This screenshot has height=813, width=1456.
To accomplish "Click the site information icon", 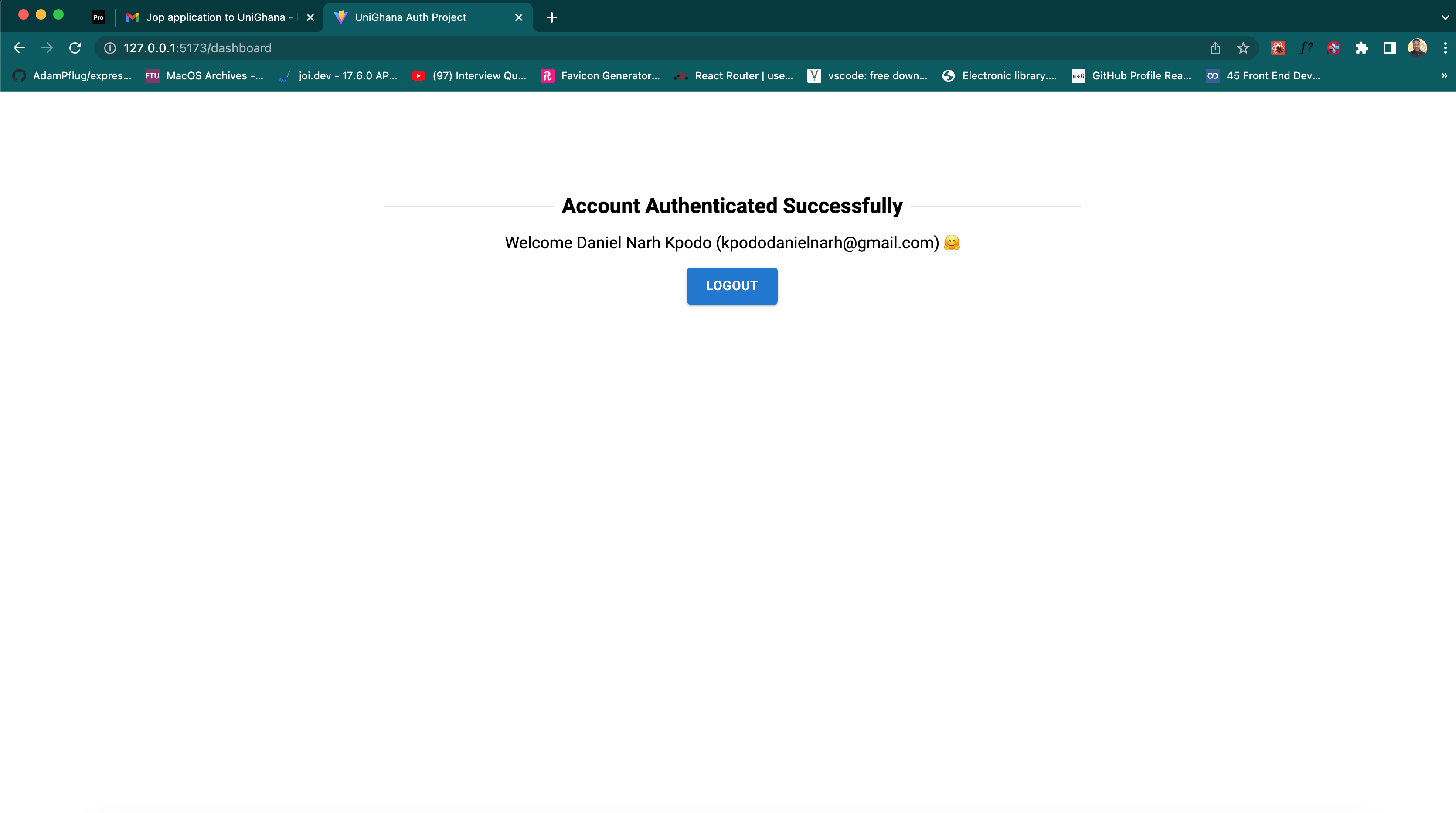I will coord(110,48).
